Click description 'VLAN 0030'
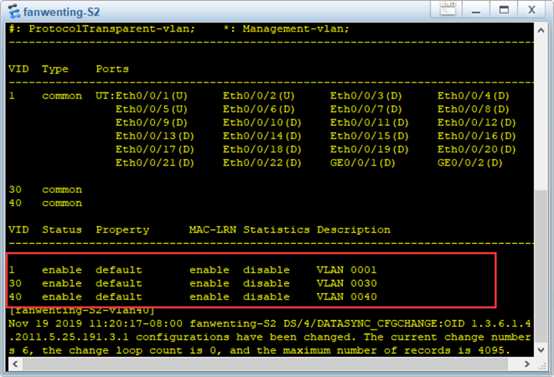This screenshot has width=554, height=377. click(347, 283)
